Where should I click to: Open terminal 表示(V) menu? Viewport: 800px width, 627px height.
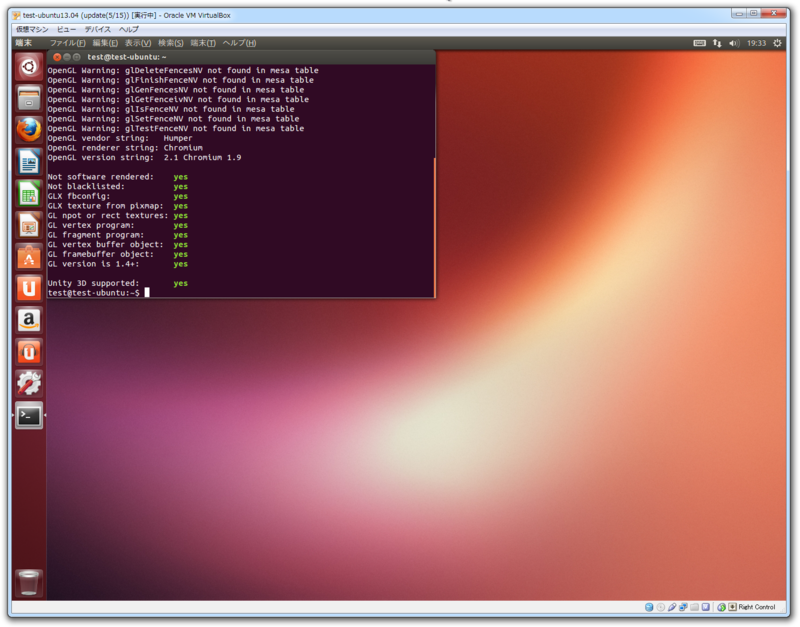tap(138, 43)
